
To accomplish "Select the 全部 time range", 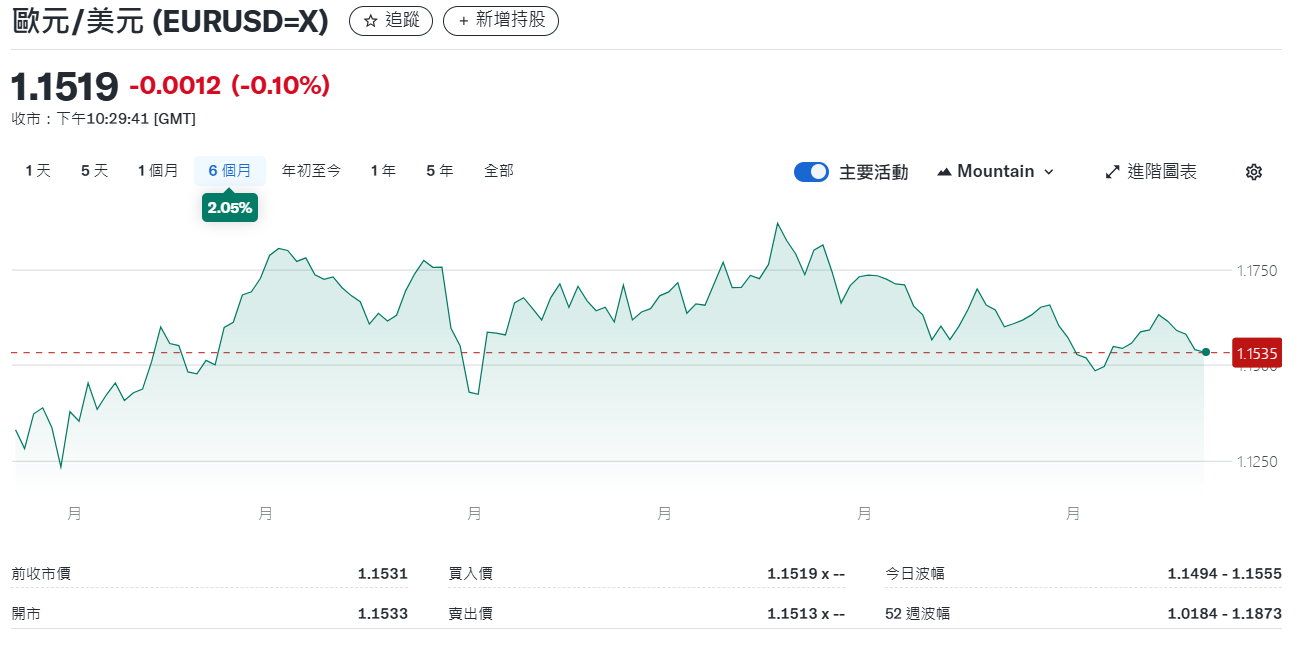I will 499,171.
